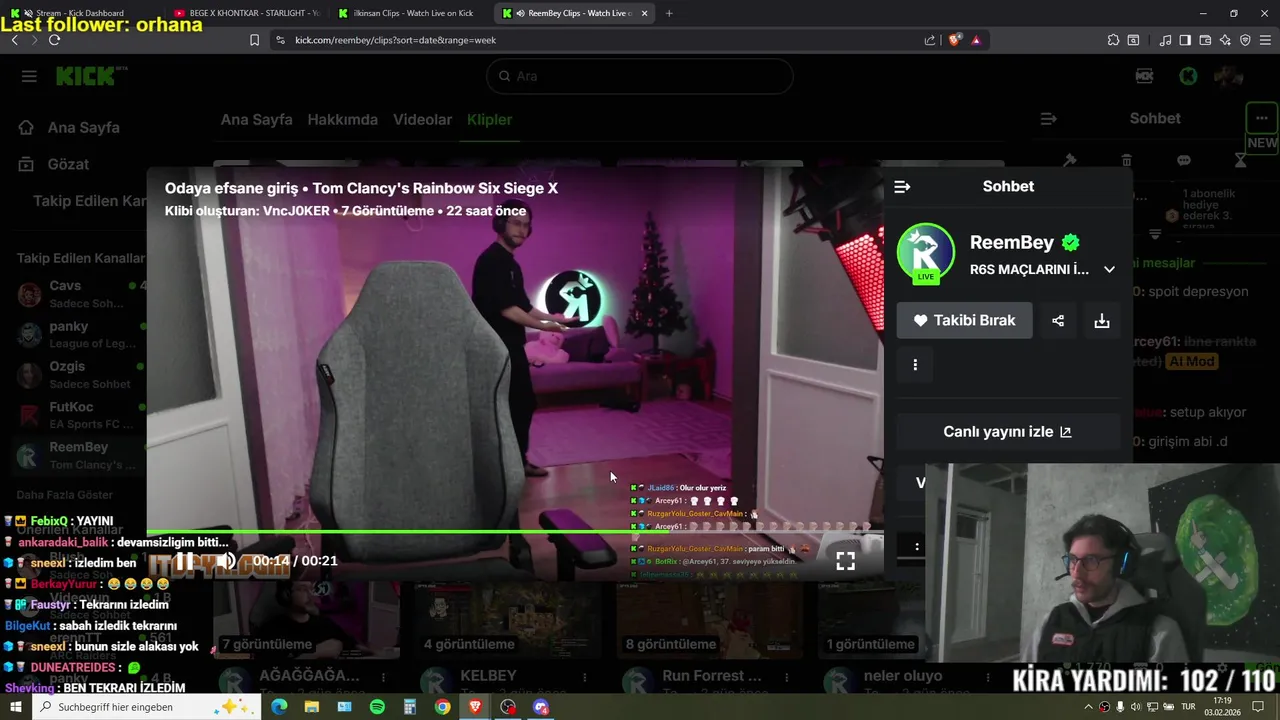Viewport: 1280px width, 720px height.
Task: Select the Videolar channel tab
Action: pyautogui.click(x=422, y=119)
